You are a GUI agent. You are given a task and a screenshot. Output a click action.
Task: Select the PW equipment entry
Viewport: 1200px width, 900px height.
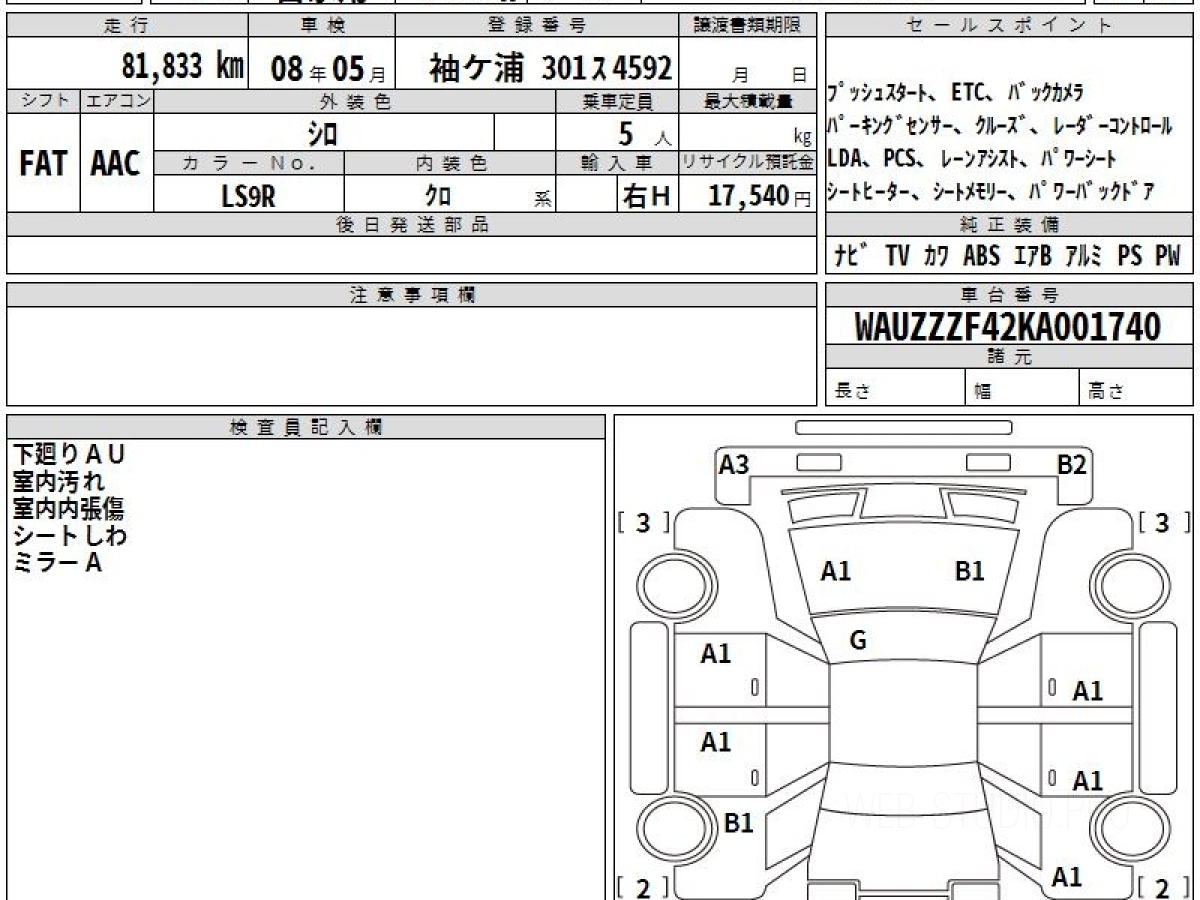[1167, 256]
